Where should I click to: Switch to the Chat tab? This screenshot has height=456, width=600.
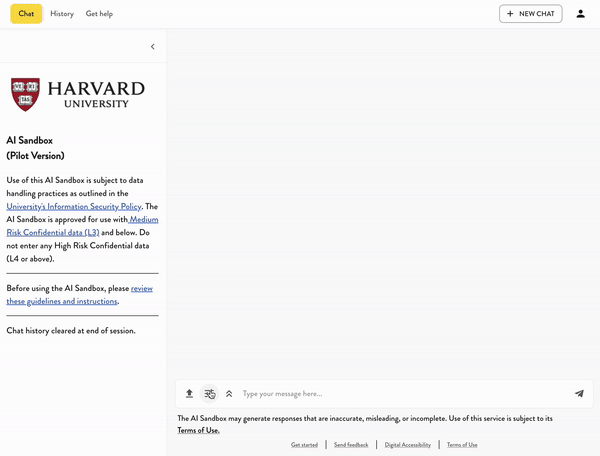tap(26, 14)
